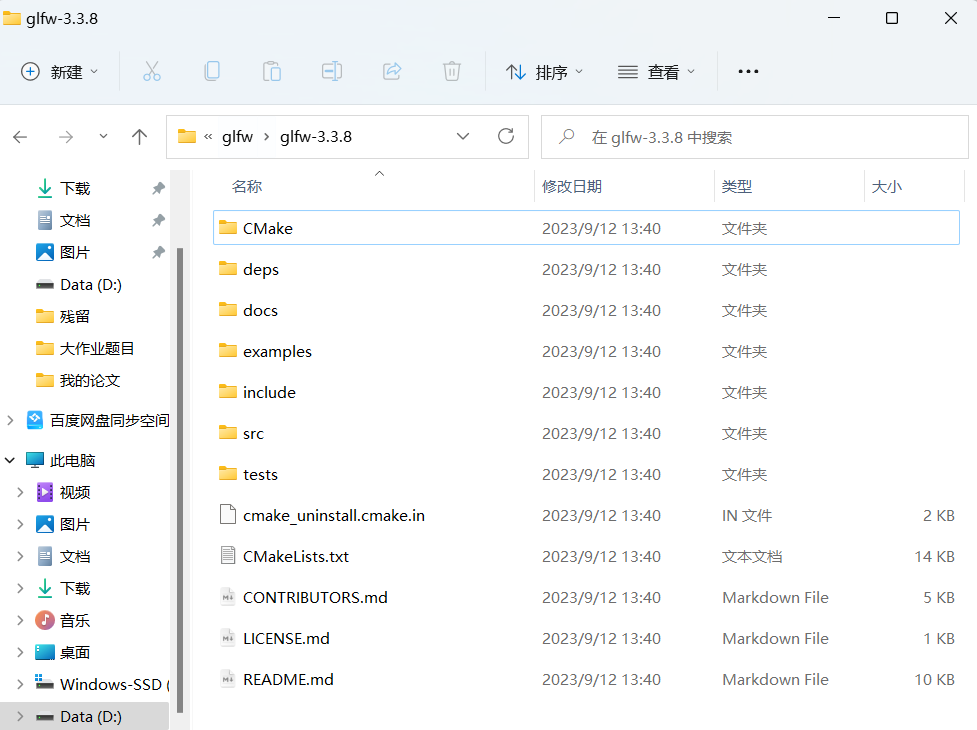This screenshot has width=977, height=730.
Task: Click the Paste clipboard icon
Action: 272,72
